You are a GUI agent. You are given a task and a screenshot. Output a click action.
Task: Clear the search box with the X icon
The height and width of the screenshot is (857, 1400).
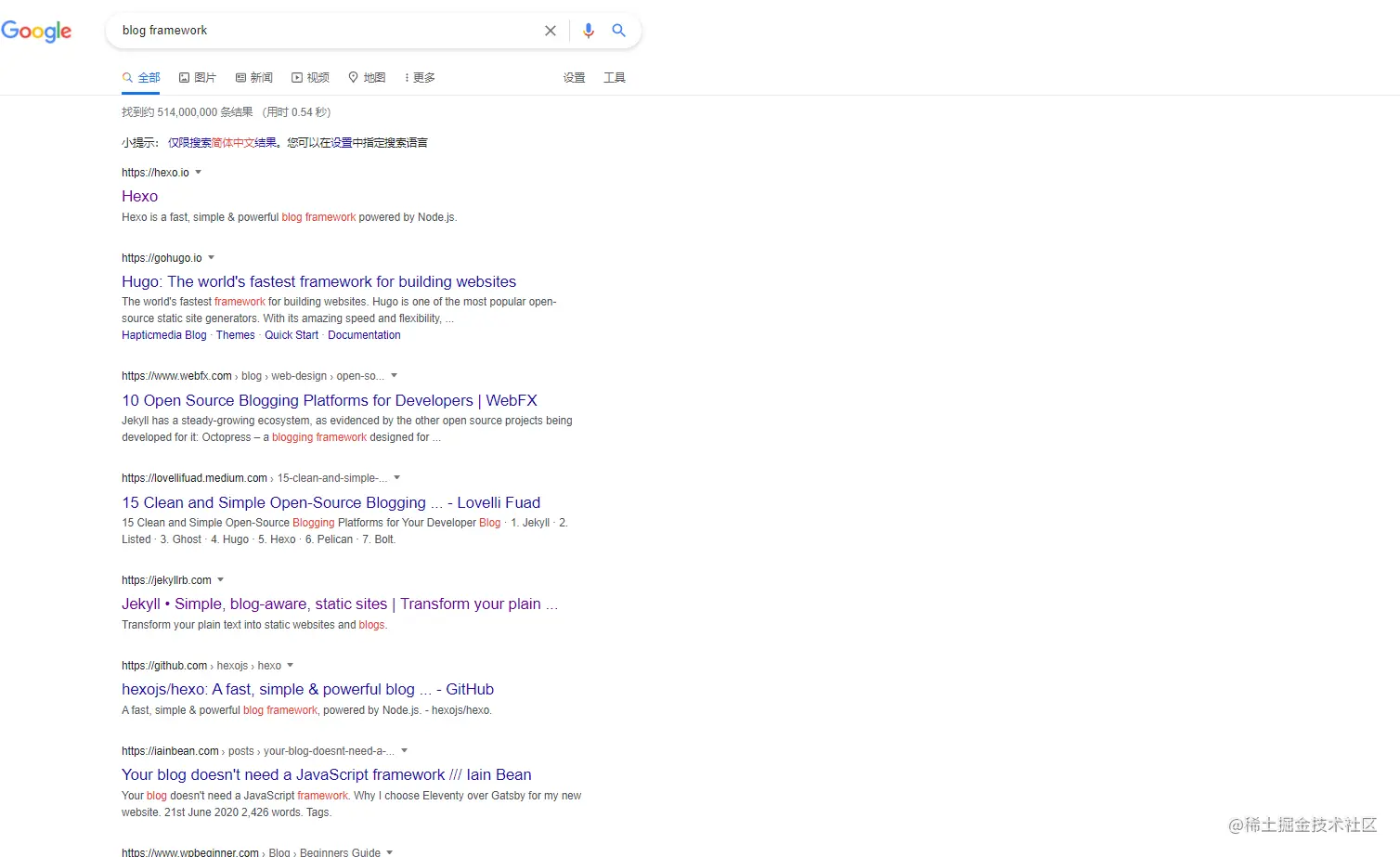point(551,31)
